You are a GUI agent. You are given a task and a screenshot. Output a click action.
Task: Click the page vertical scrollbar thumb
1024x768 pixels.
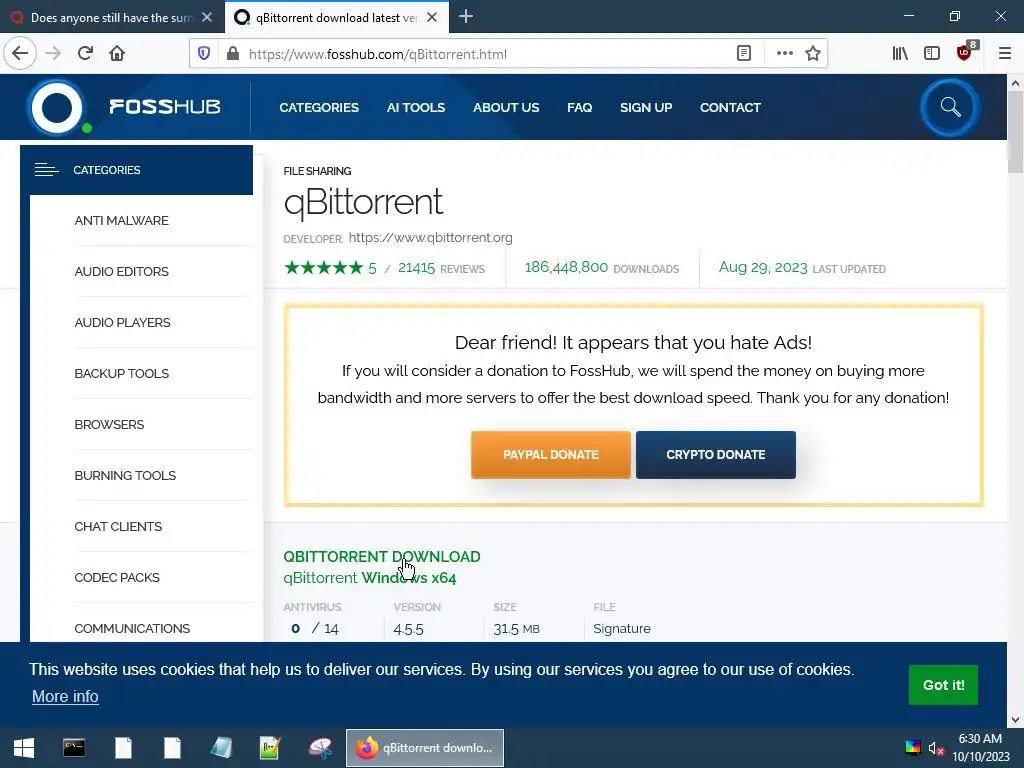pos(1015,132)
